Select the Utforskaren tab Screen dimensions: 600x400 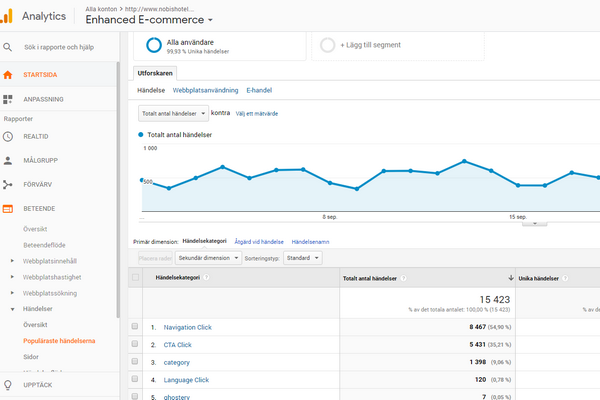tap(155, 73)
